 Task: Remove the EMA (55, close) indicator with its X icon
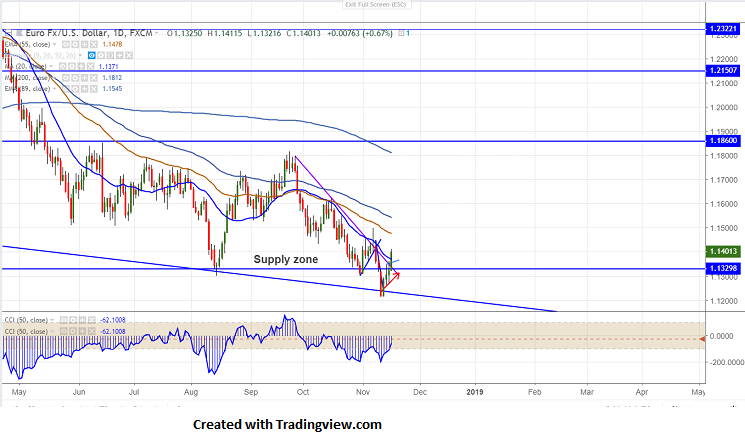(x=94, y=44)
